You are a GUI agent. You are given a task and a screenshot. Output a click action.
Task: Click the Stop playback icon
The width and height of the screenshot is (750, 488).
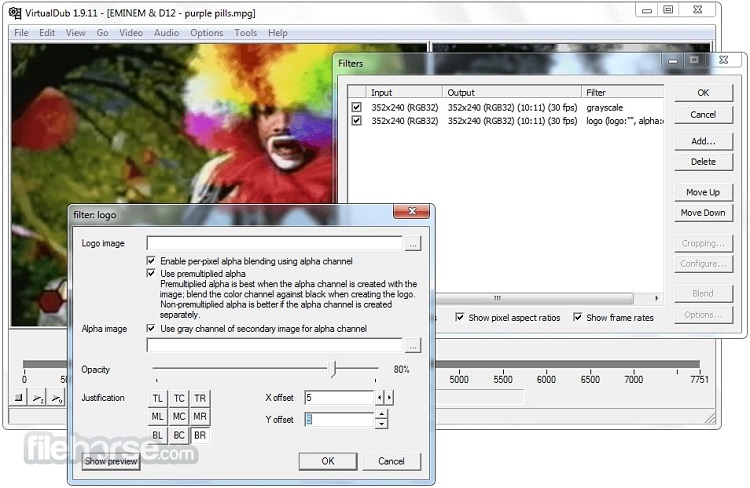tap(18, 398)
